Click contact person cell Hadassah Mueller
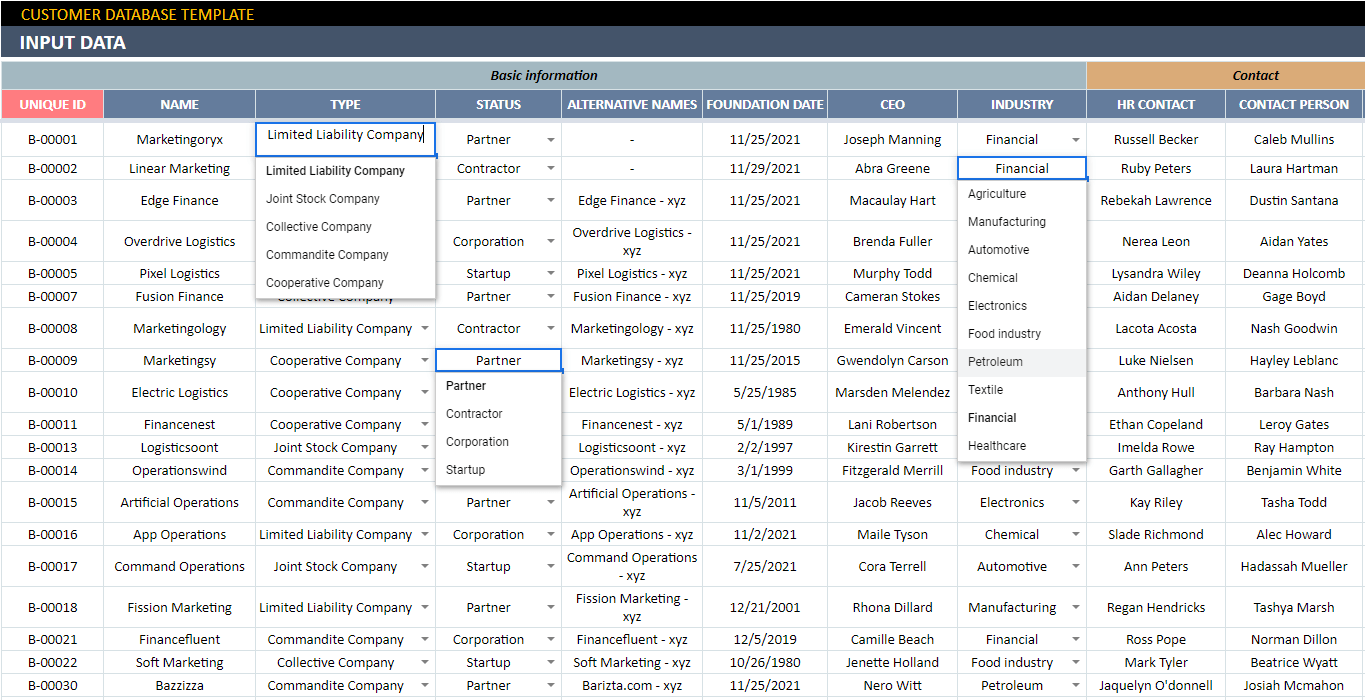The height and width of the screenshot is (700, 1365). (x=1293, y=567)
